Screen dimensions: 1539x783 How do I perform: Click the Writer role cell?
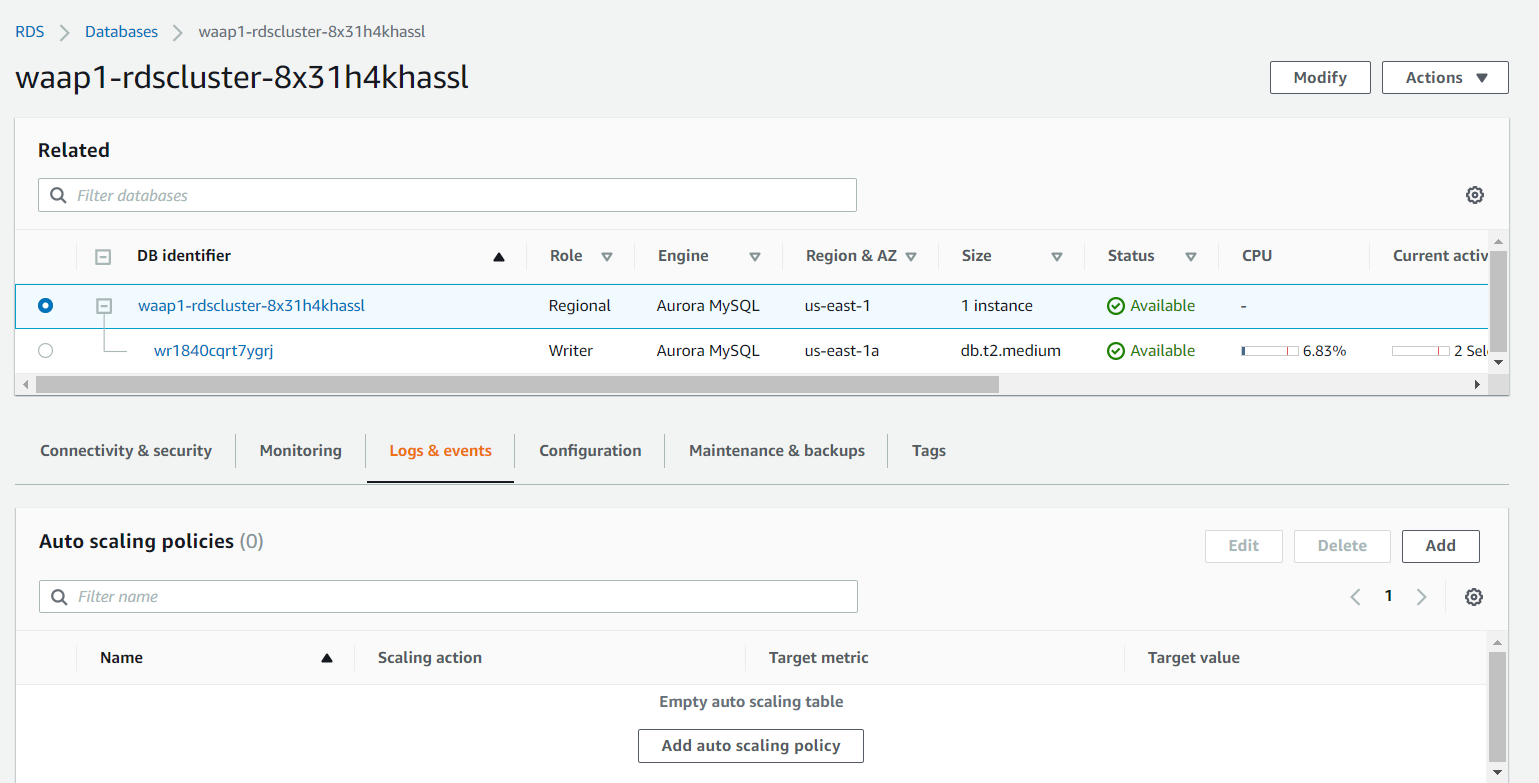pyautogui.click(x=571, y=351)
